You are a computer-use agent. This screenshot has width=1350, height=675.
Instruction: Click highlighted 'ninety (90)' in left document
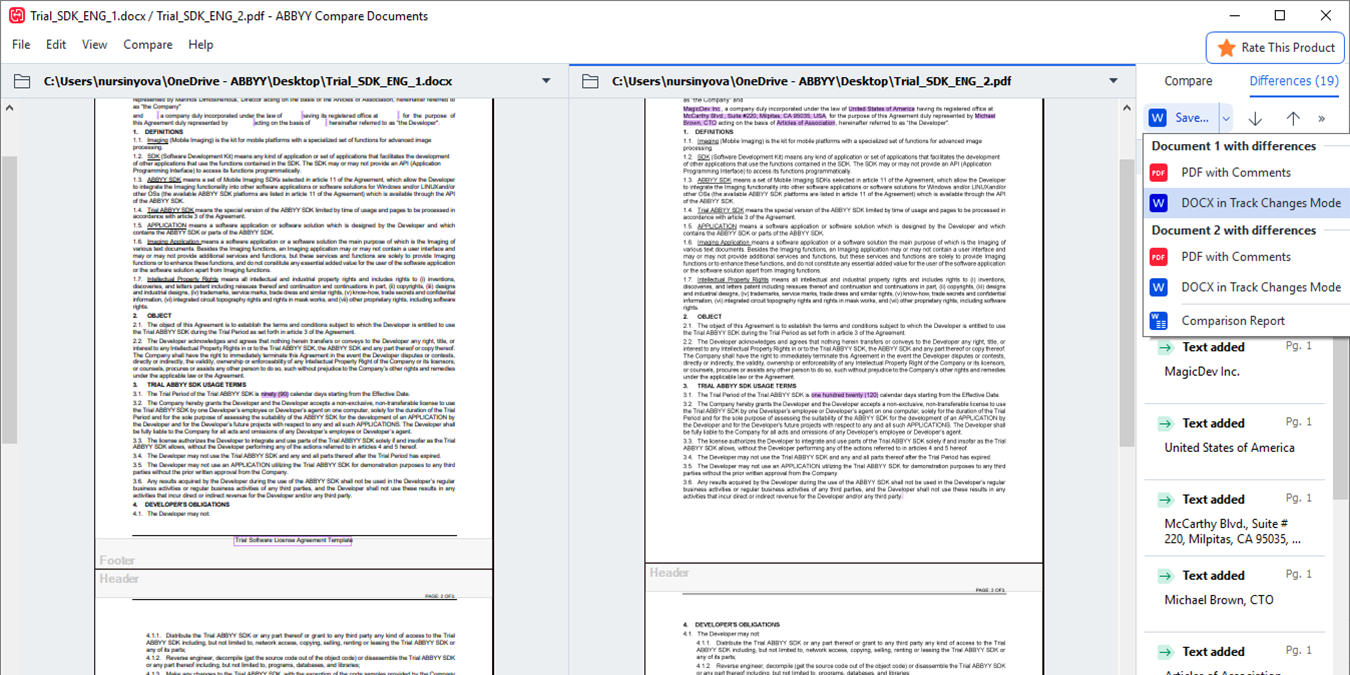click(x=275, y=394)
